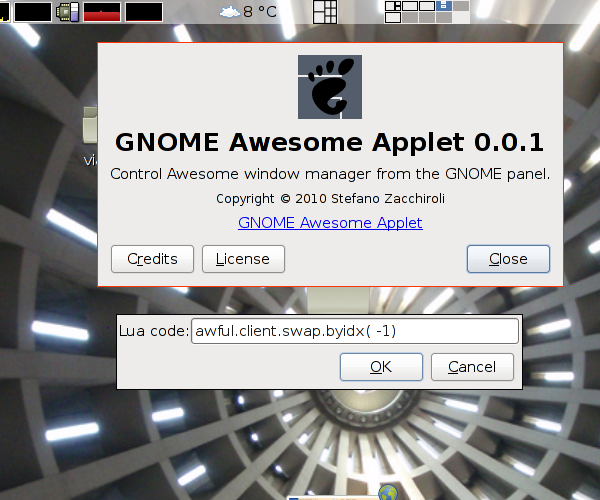Screen dimensions: 600x500
Task: Click the black monitor graph right of red
Action: click(x=144, y=12)
